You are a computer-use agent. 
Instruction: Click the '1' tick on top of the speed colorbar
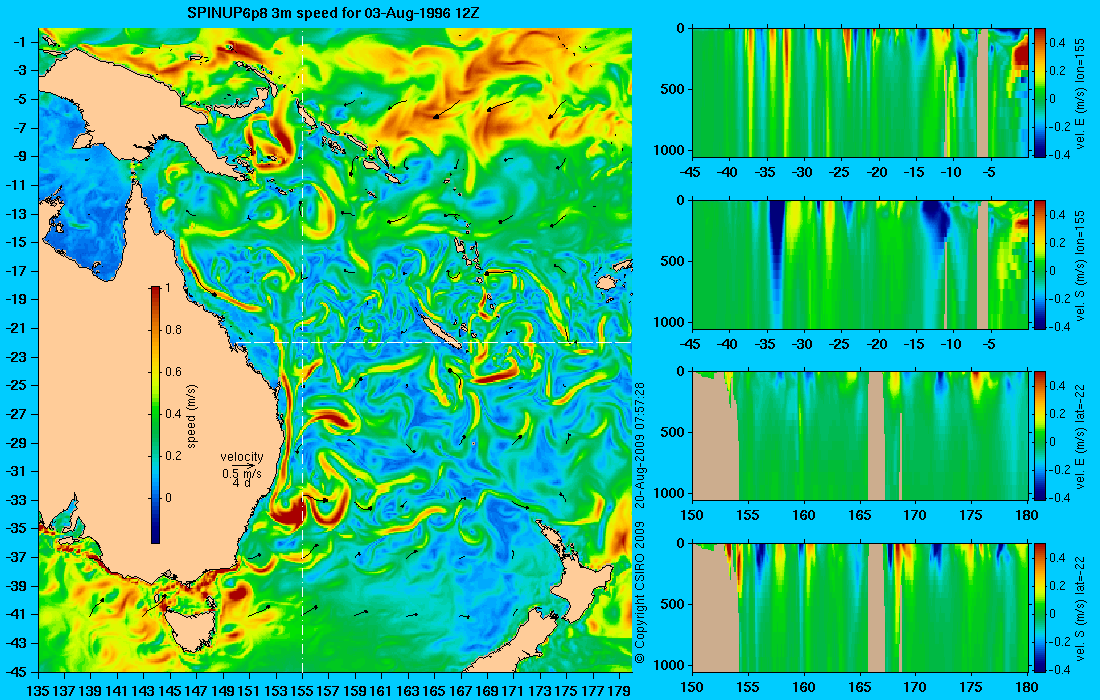pyautogui.click(x=168, y=288)
